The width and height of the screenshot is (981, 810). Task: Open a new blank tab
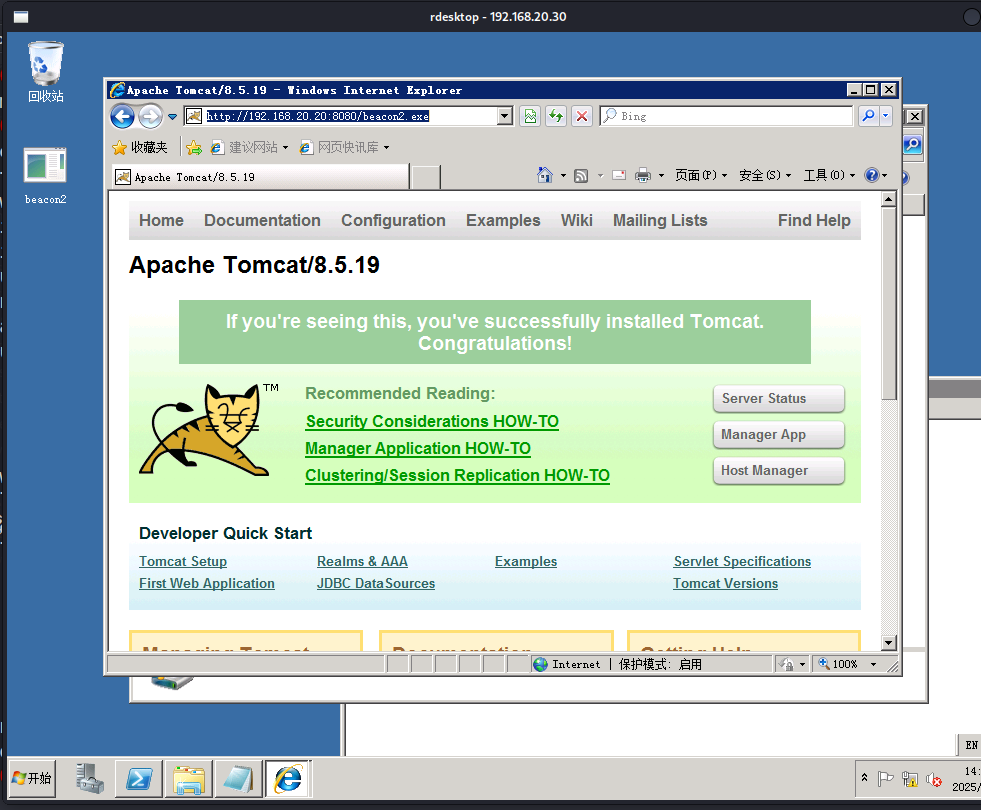[426, 178]
